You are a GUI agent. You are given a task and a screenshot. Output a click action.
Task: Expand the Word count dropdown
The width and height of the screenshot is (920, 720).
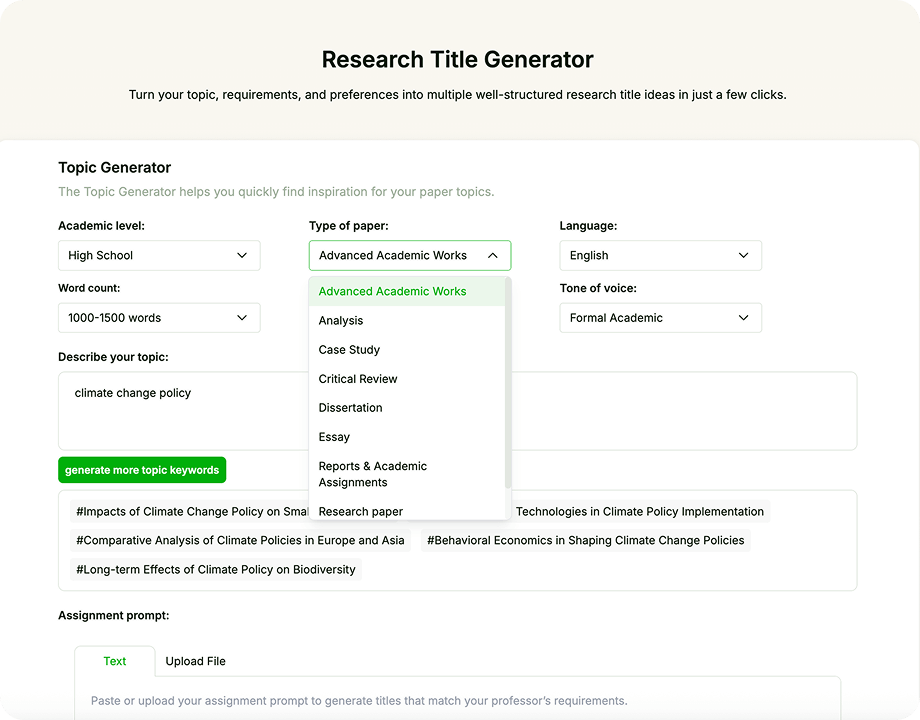(x=158, y=318)
